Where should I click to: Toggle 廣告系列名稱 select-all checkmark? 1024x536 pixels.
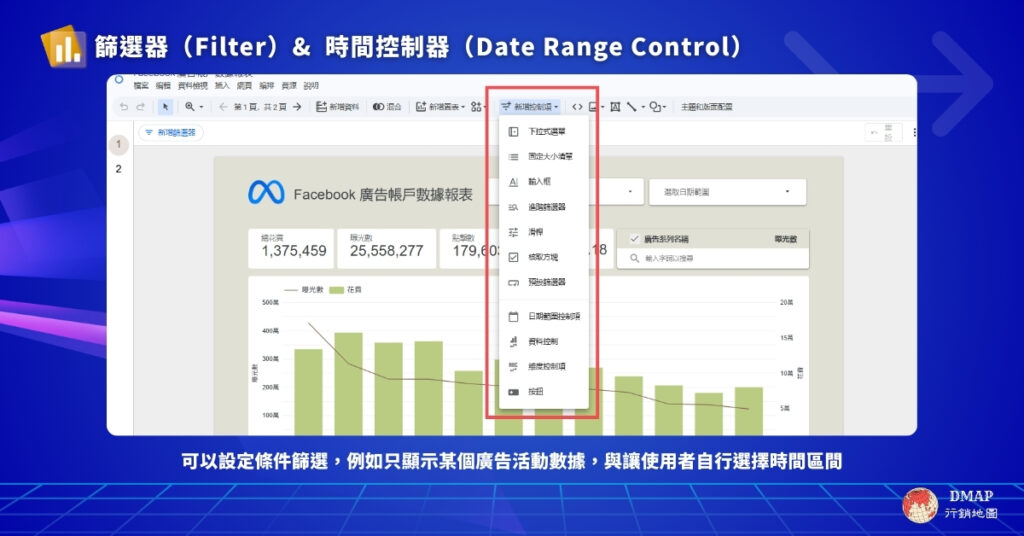click(633, 240)
